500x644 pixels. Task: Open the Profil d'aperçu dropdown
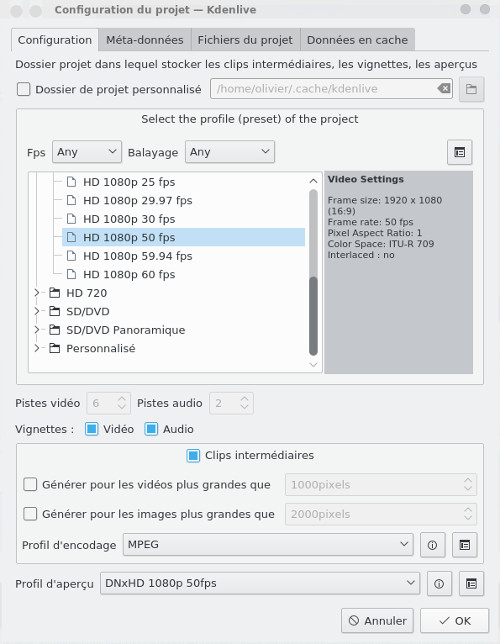point(260,583)
